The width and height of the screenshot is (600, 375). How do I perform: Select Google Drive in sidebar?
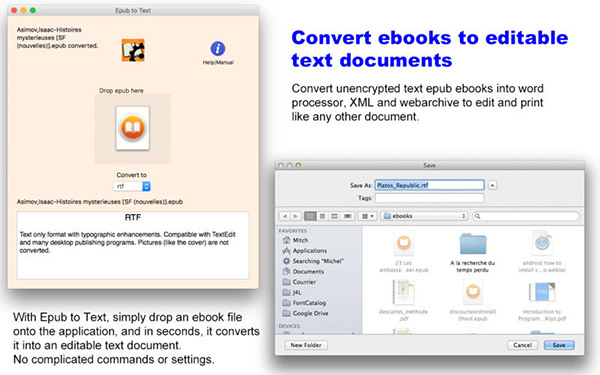305,313
